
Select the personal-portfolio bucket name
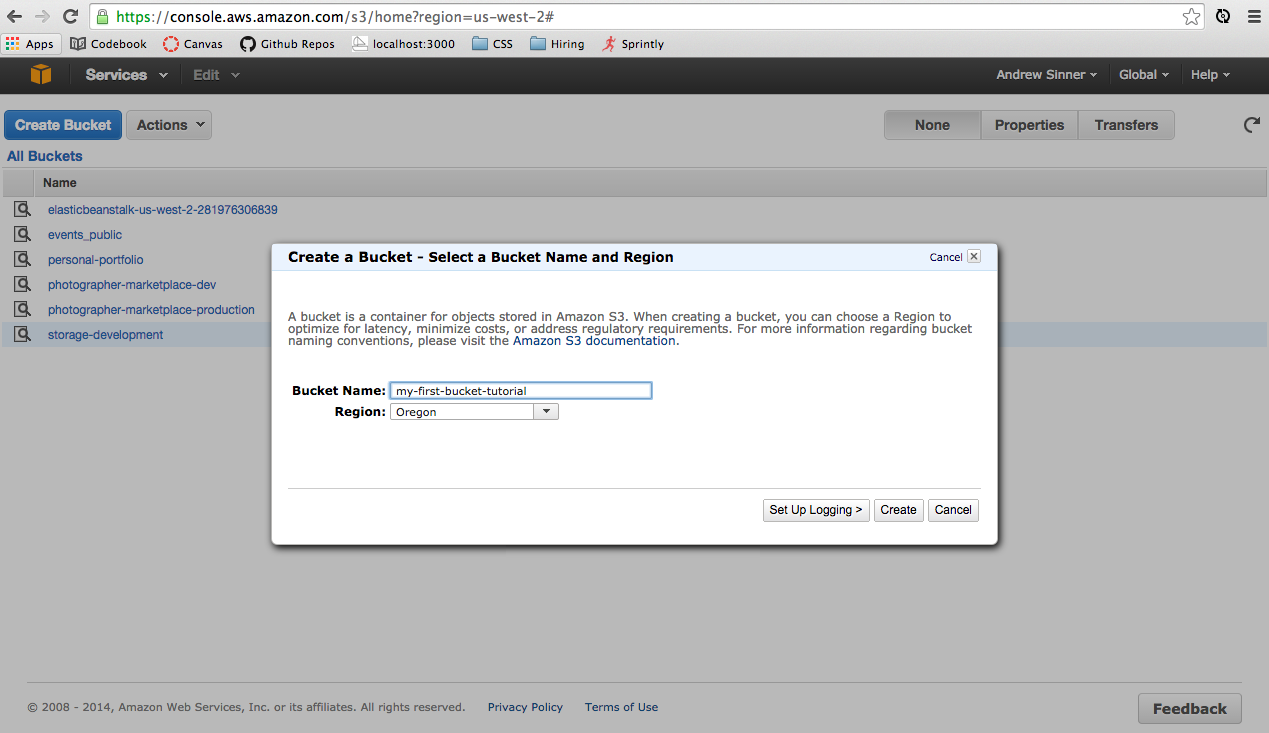tap(96, 260)
